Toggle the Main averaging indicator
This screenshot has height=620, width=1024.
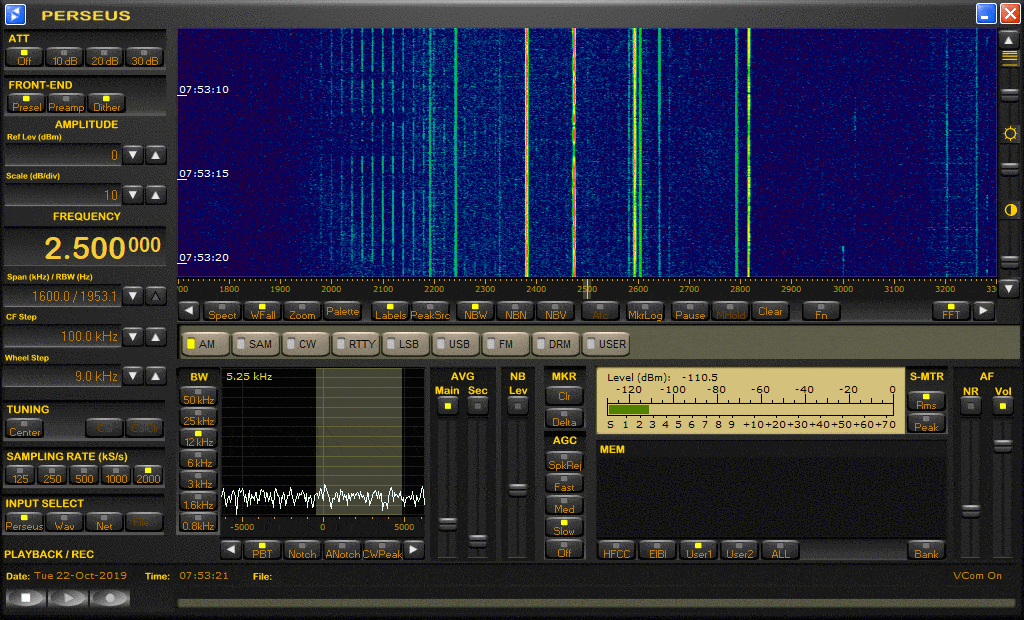(x=447, y=406)
